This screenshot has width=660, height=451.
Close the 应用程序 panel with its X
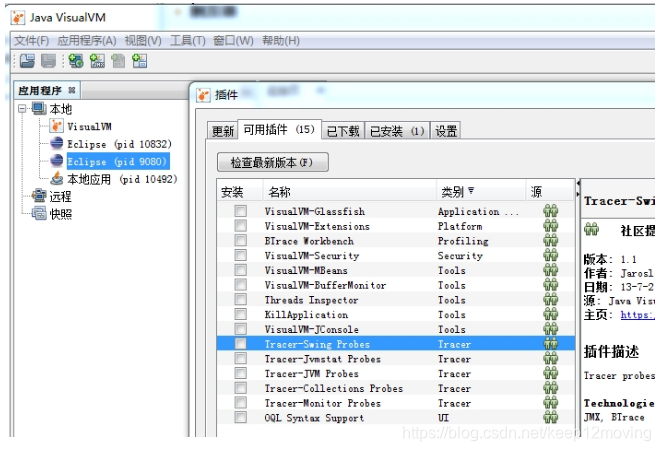[x=72, y=90]
